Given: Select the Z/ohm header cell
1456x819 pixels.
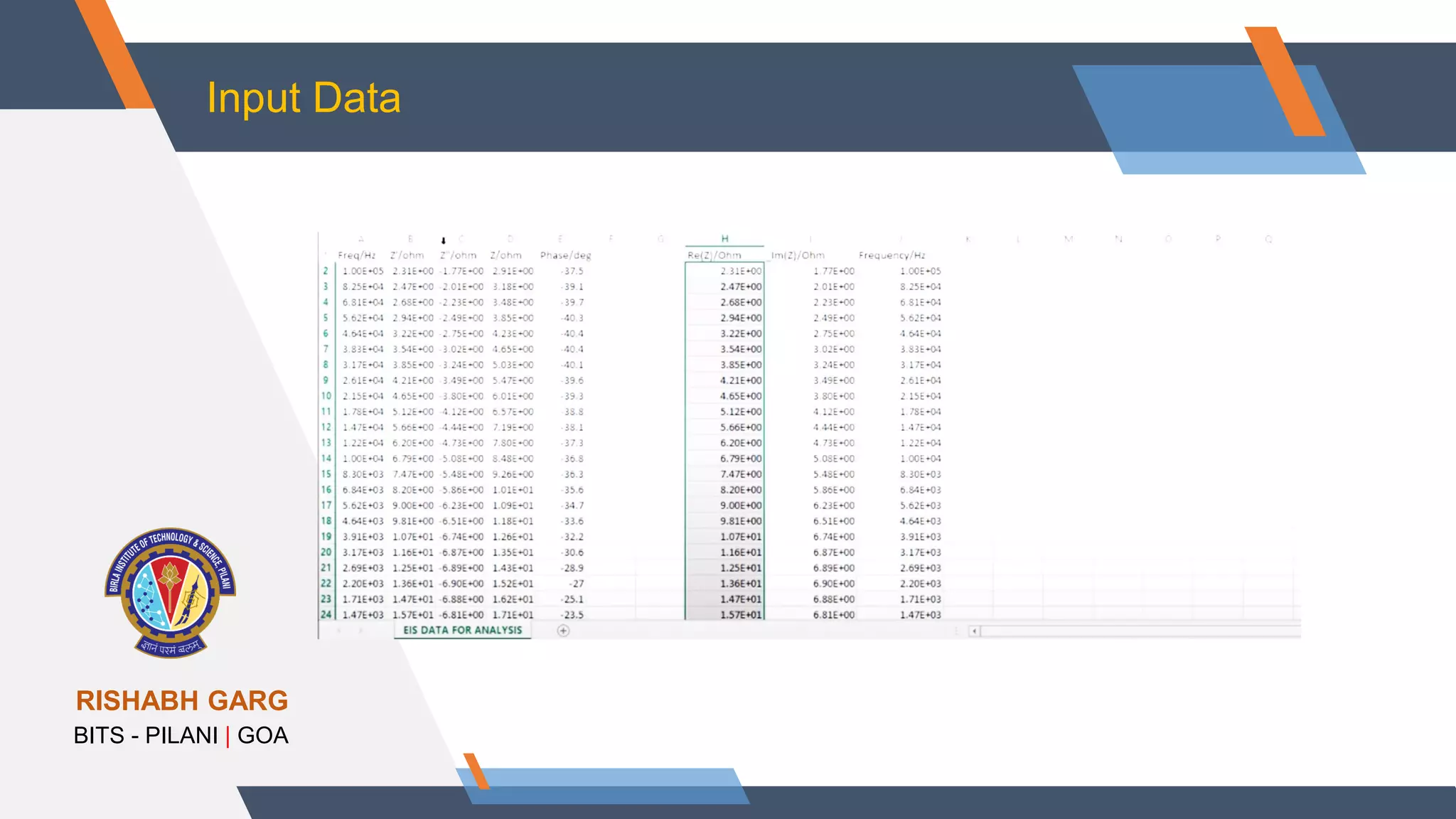Looking at the screenshot, I should pos(506,255).
